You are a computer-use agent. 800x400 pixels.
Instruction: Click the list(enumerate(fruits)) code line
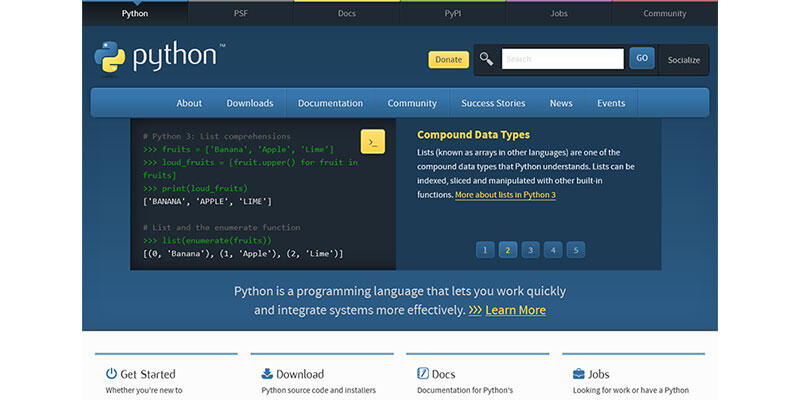(207, 240)
